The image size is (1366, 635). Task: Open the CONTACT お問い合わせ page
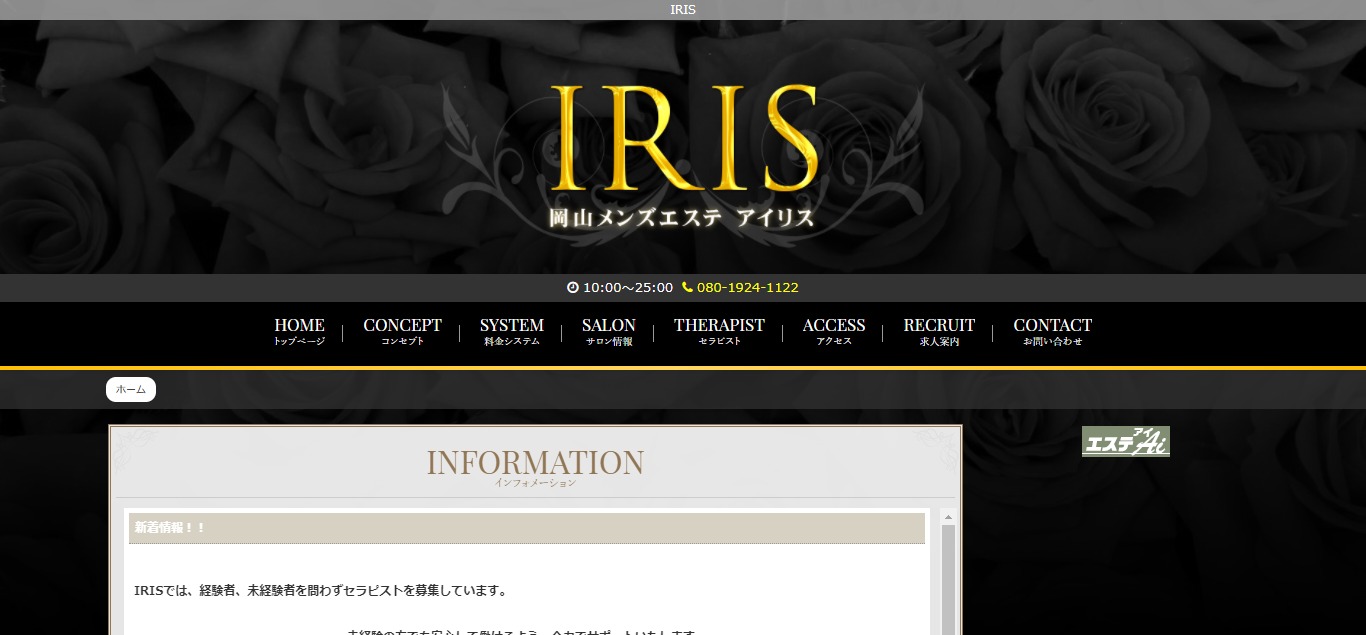(1052, 331)
